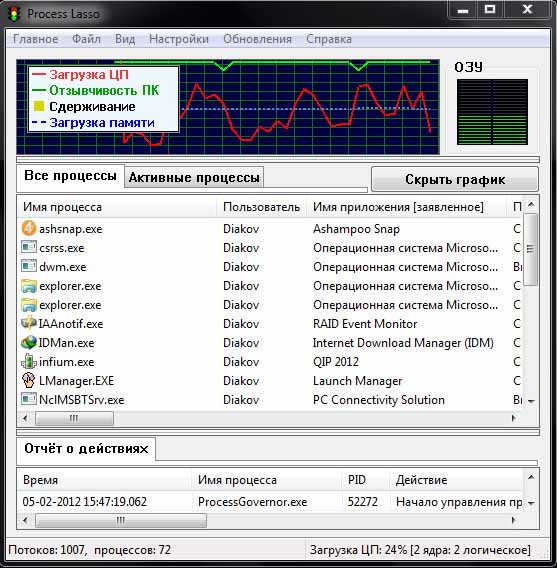Click Internet Download Manager (IDM) cell
The image size is (557, 568).
(403, 343)
